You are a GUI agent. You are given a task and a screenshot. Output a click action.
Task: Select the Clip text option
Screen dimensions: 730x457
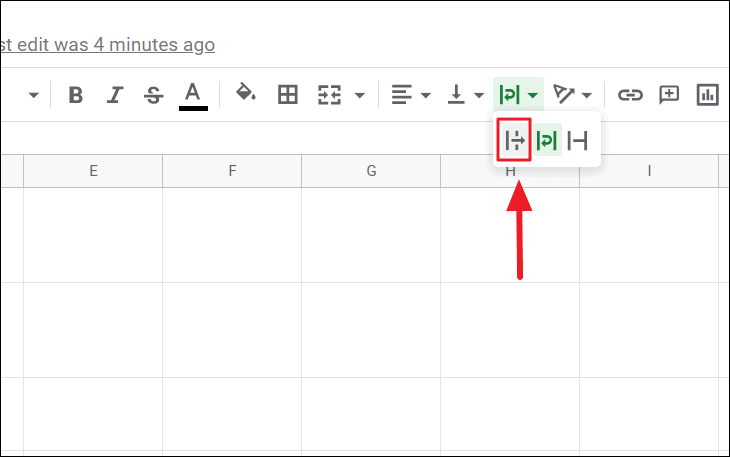point(577,141)
